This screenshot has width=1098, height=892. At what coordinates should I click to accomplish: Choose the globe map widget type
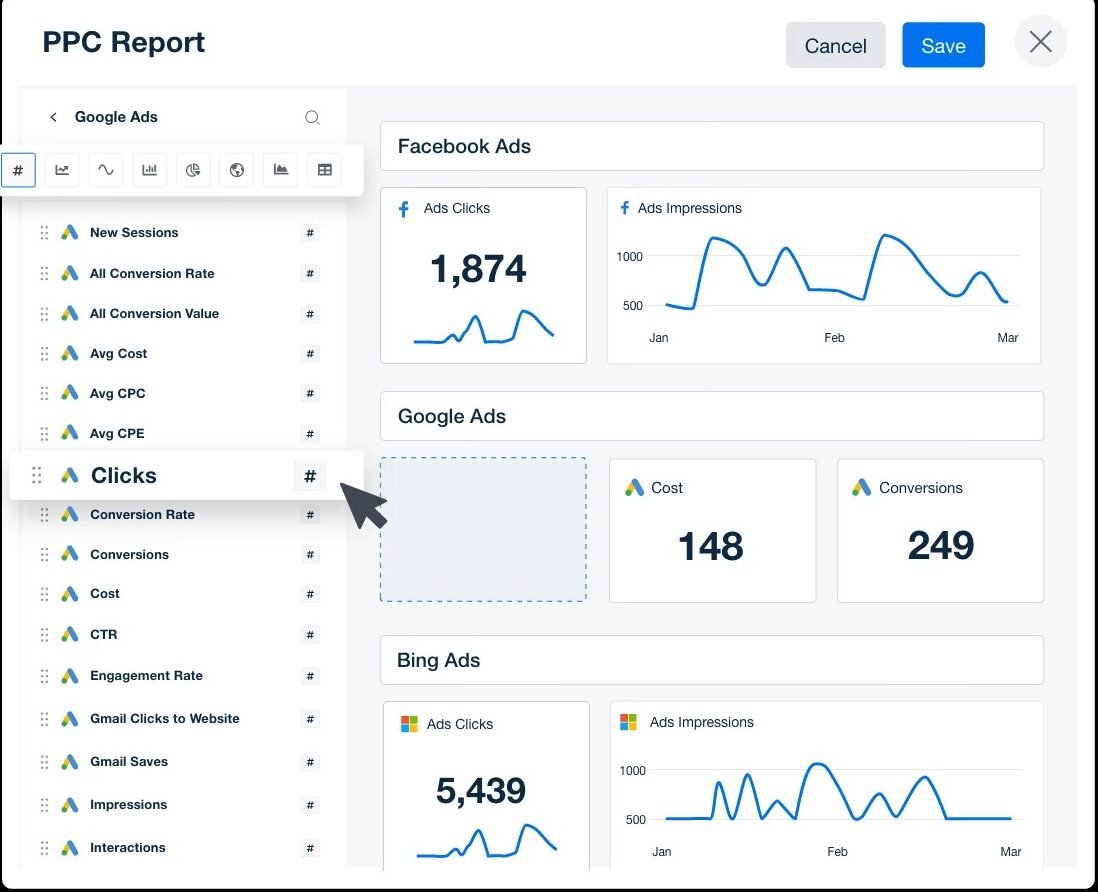tap(237, 170)
